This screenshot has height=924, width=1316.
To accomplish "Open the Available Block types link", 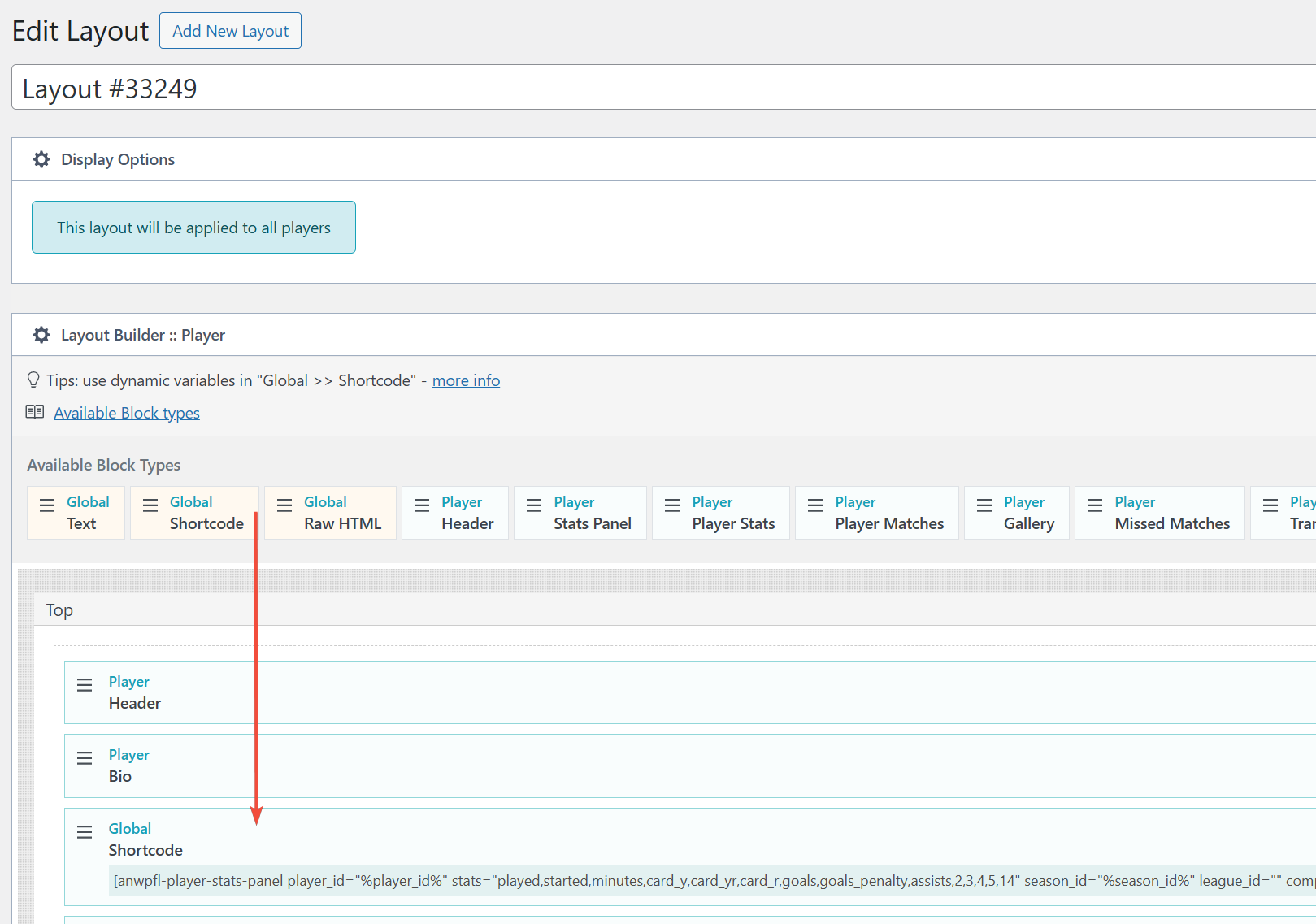I will (x=127, y=413).
